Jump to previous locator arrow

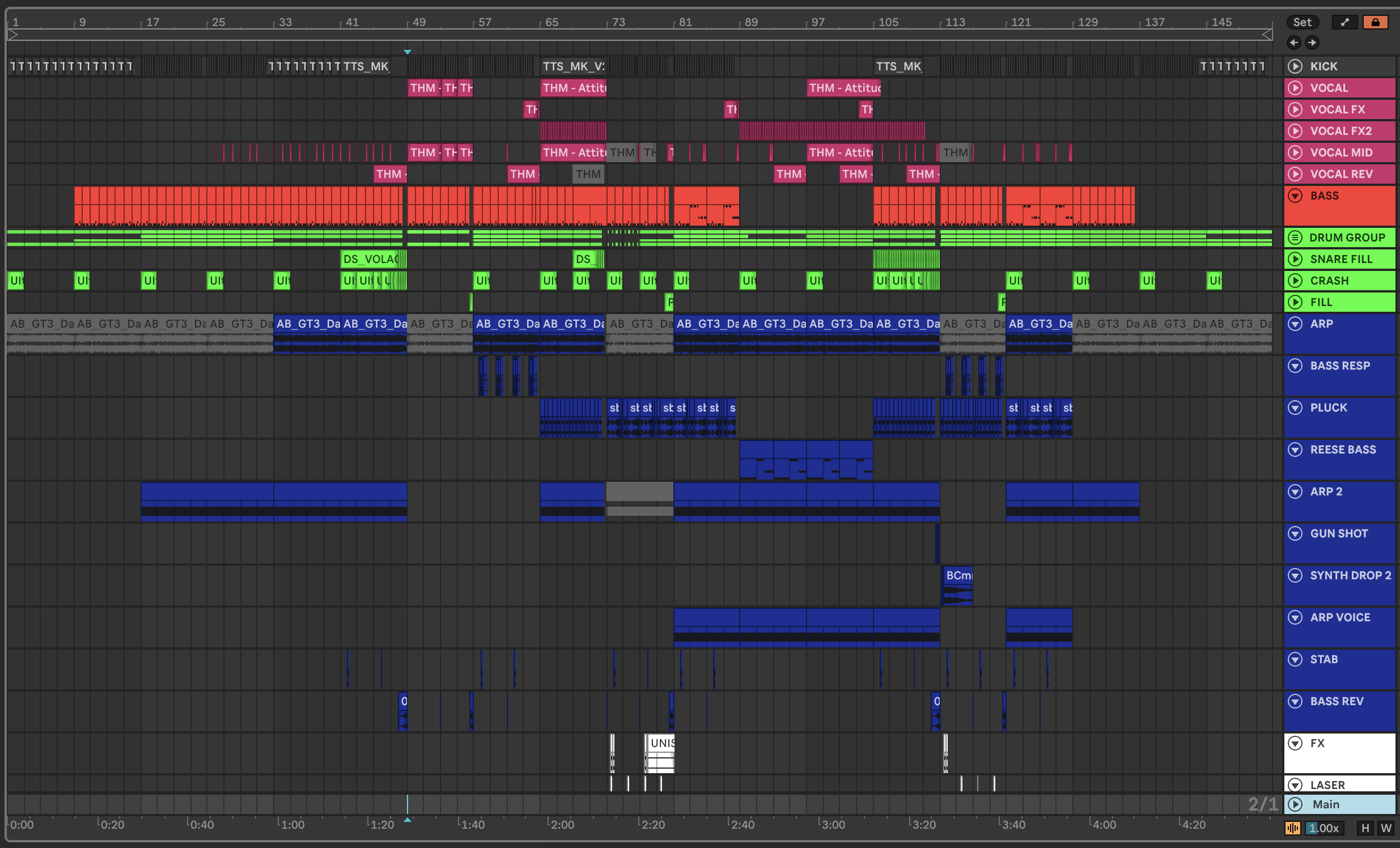1294,42
